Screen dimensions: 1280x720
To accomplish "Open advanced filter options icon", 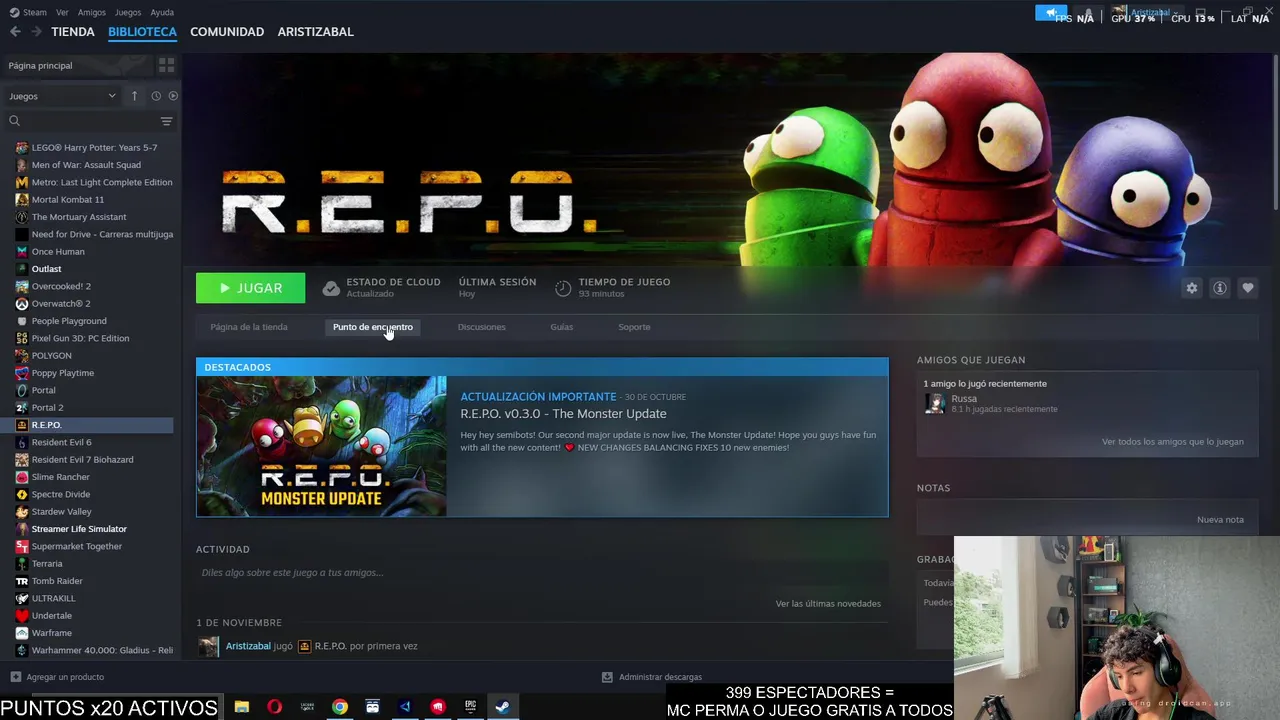I will 166,121.
